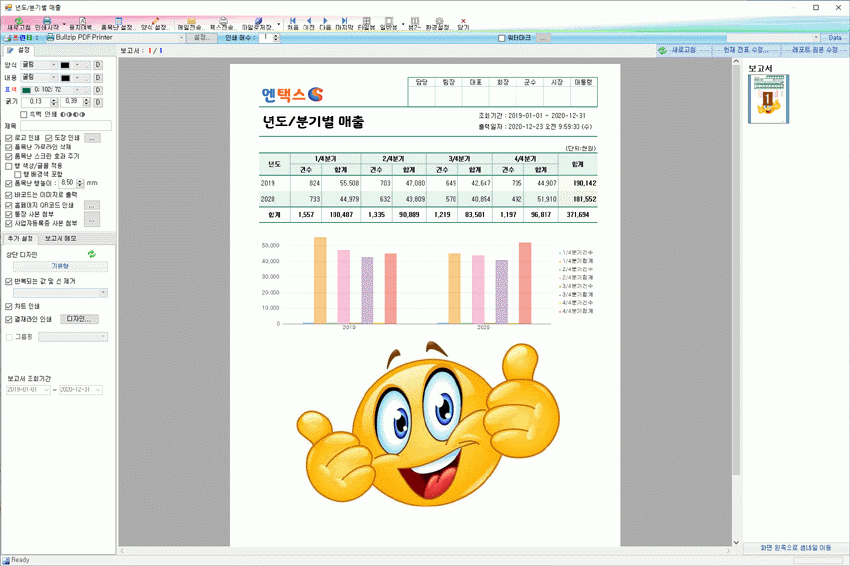Switch to 보고서 메모 tab

point(61,239)
